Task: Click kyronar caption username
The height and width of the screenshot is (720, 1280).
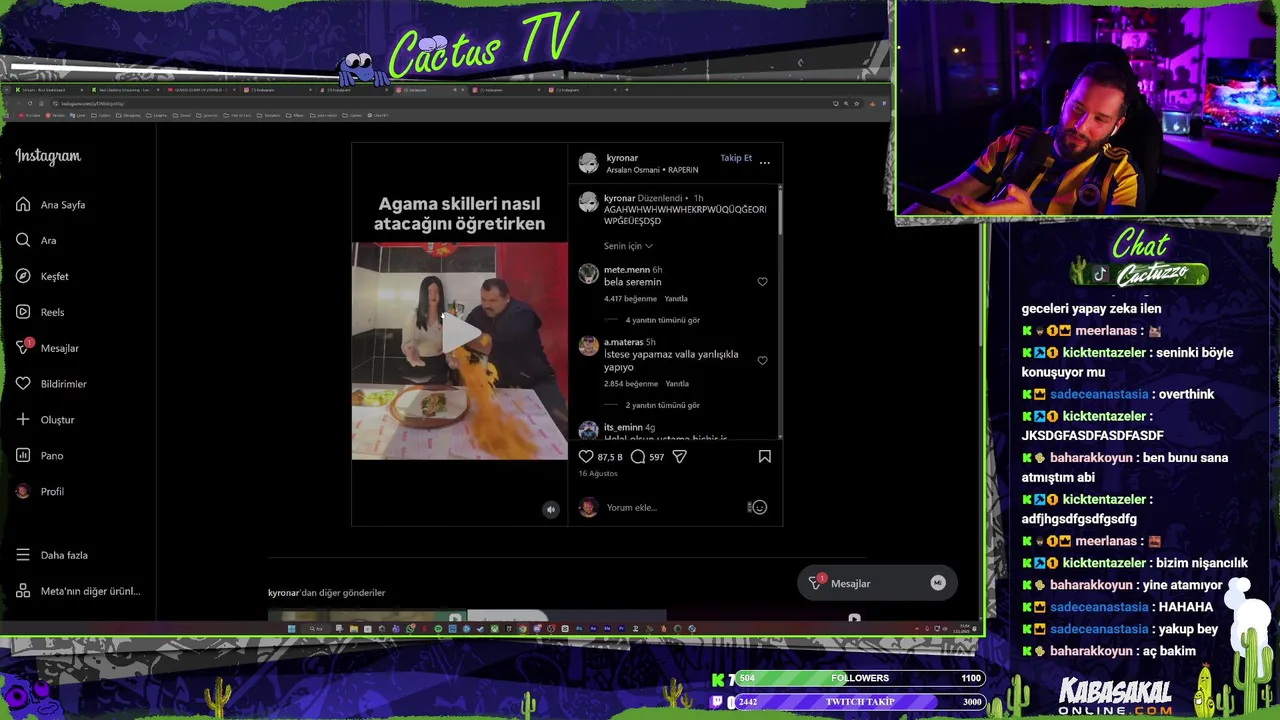Action: [619, 199]
